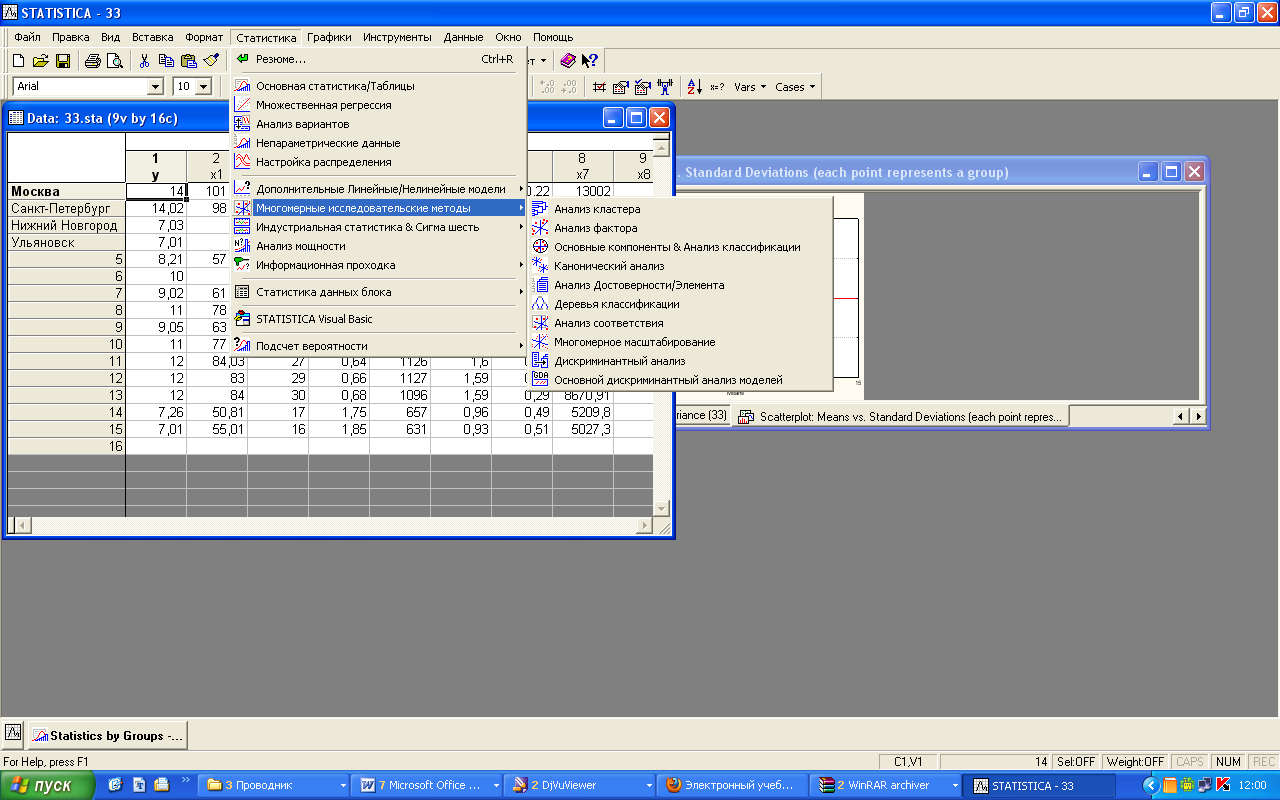This screenshot has height=800, width=1280.
Task: Click the Windows пуск Start button
Action: (x=48, y=786)
